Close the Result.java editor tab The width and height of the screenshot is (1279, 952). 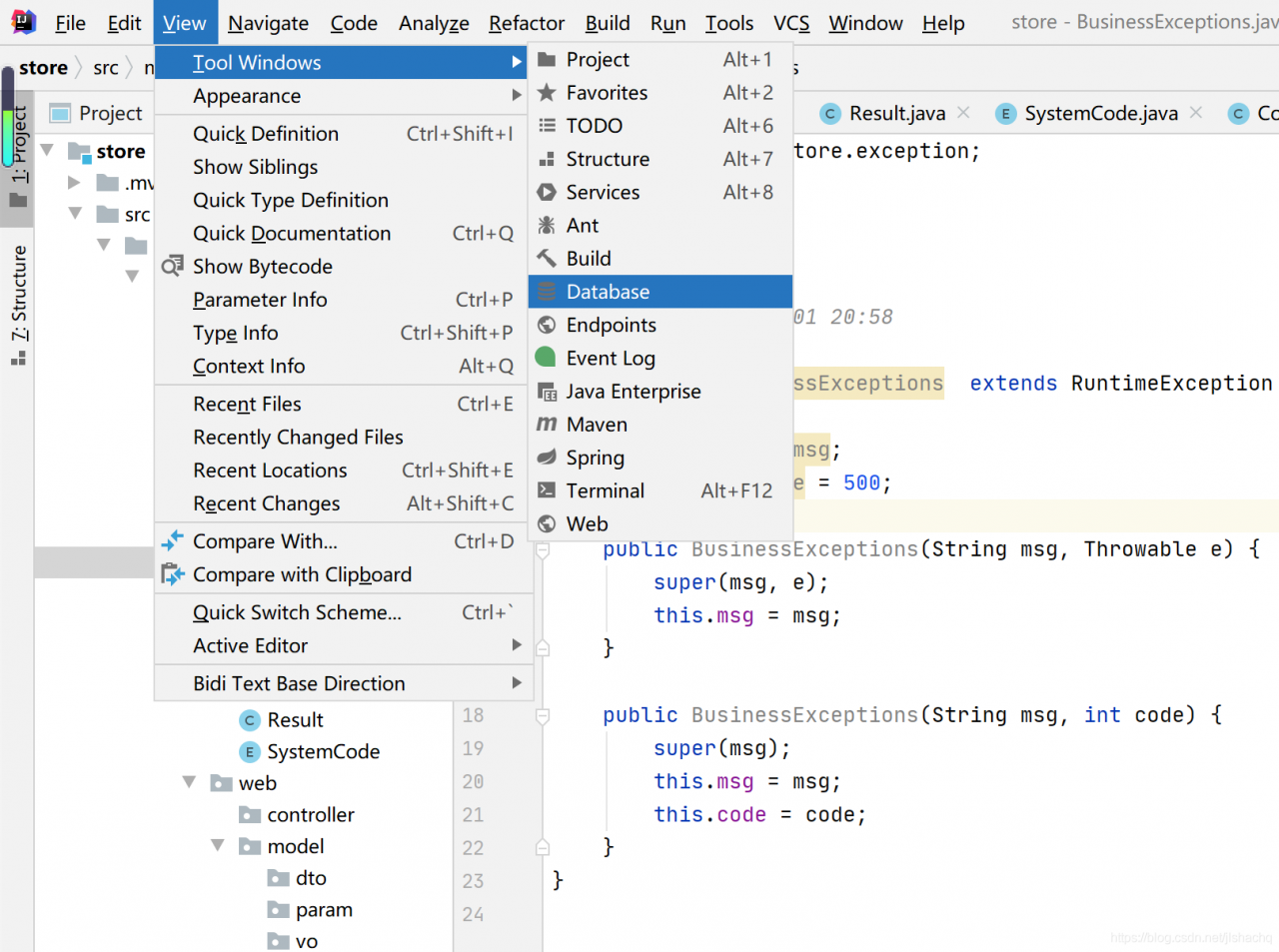[963, 113]
